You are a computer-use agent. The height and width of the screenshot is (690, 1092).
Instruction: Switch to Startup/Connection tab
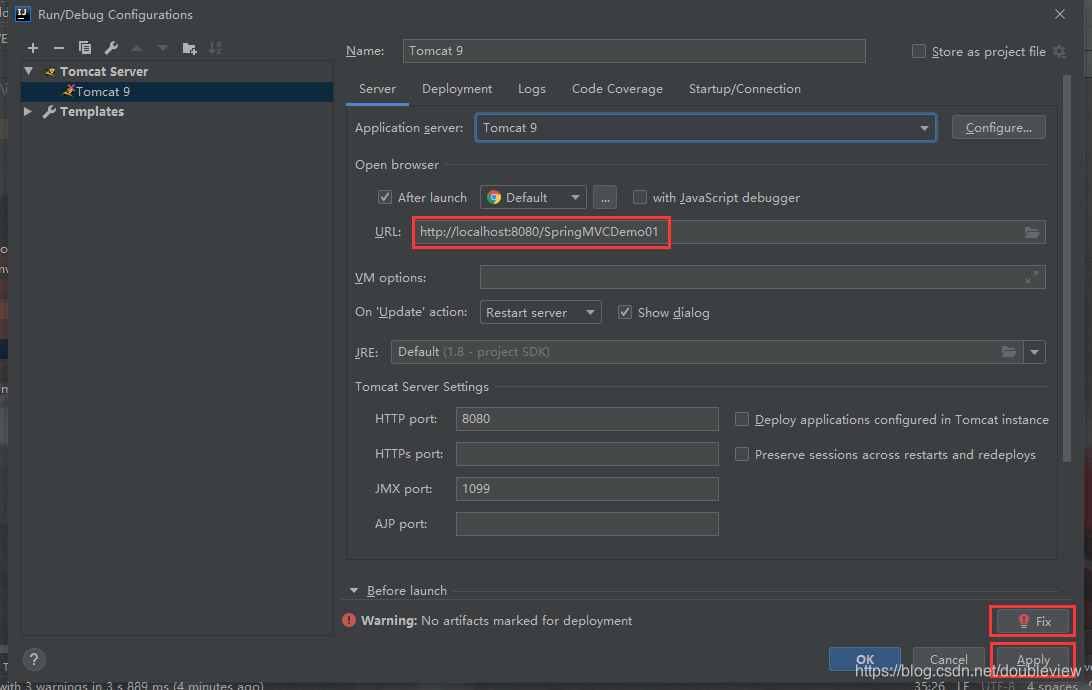(744, 89)
